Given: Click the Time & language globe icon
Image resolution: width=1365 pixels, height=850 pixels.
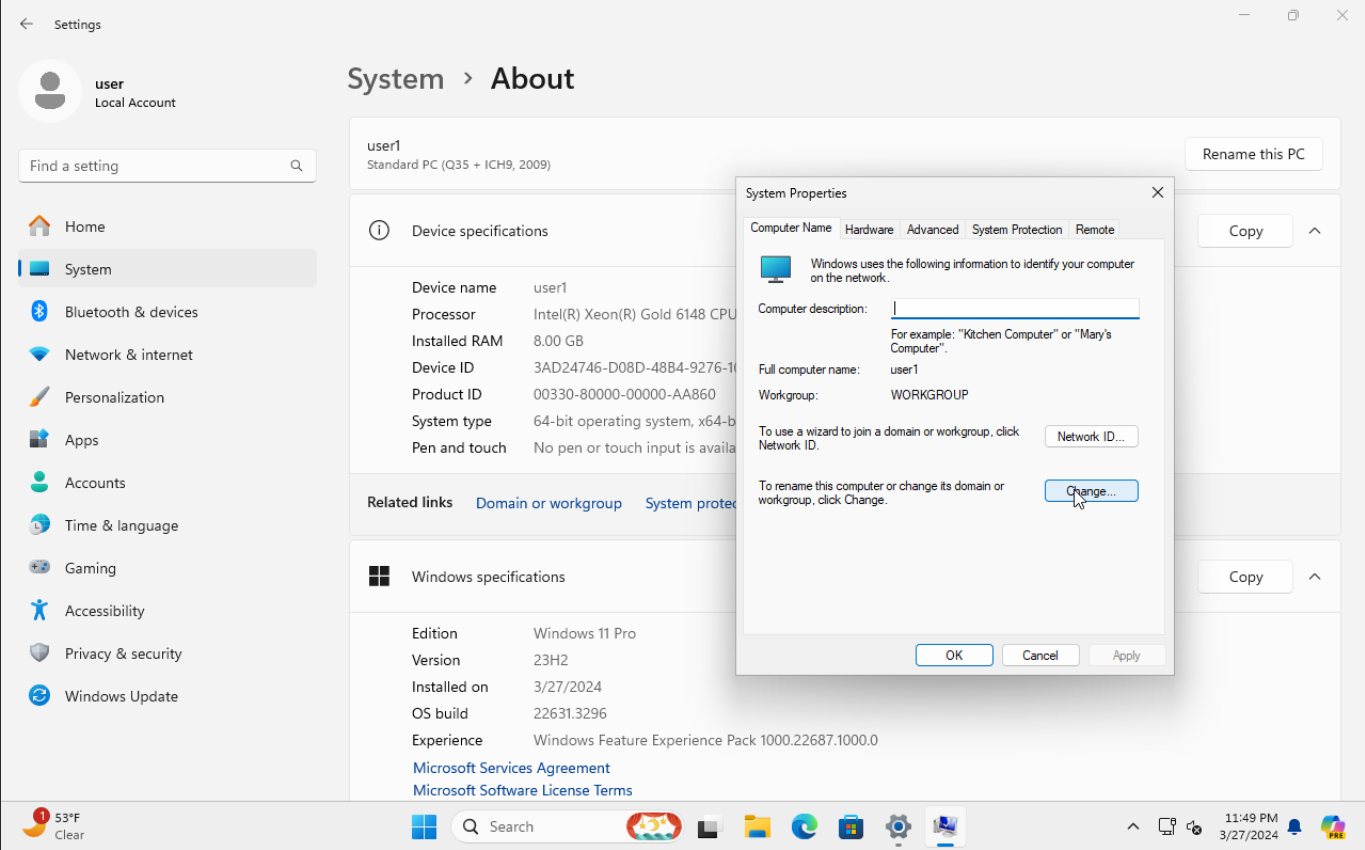Looking at the screenshot, I should point(39,525).
